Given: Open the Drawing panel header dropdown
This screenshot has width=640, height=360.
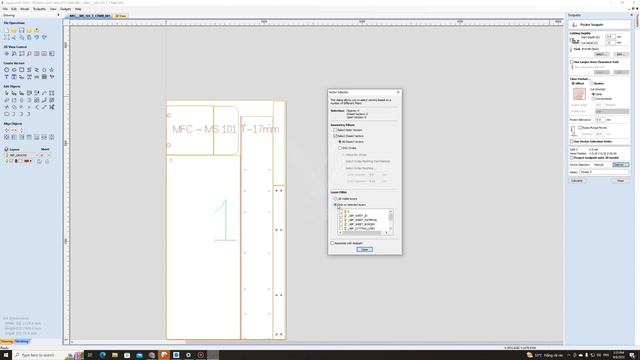Looking at the screenshot, I should coord(58,15).
